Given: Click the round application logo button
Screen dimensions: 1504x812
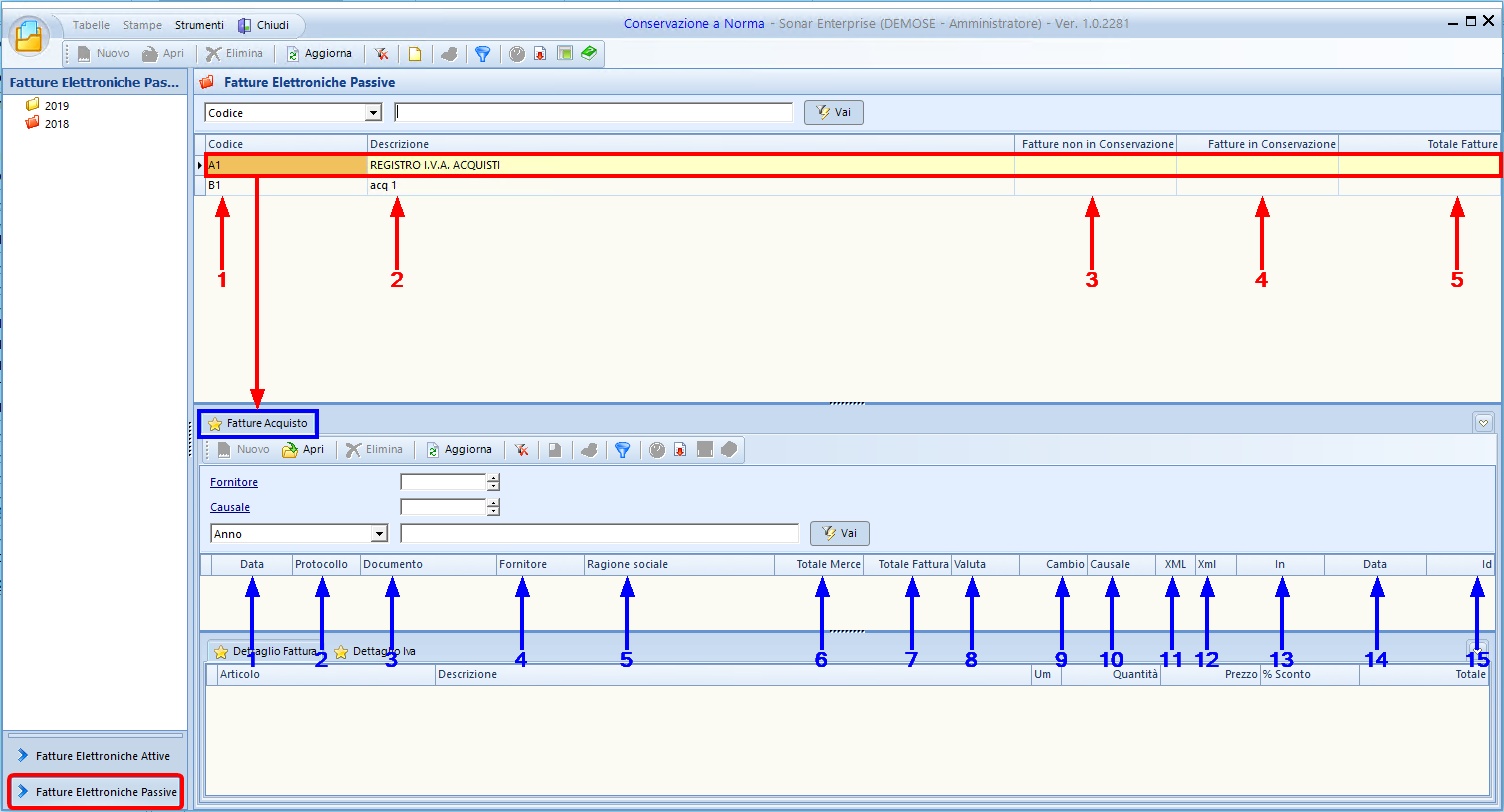Looking at the screenshot, I should pos(30,35).
